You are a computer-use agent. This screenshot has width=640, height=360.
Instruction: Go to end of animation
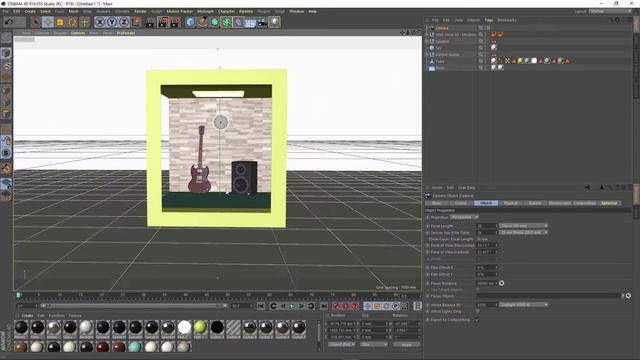[x=324, y=306]
